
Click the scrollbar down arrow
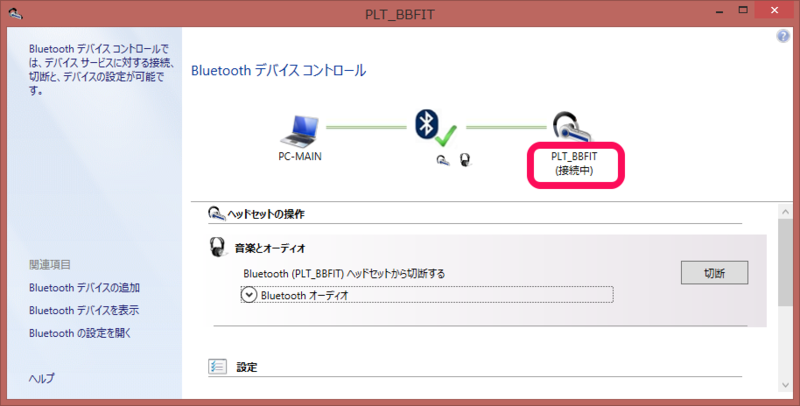click(x=785, y=385)
